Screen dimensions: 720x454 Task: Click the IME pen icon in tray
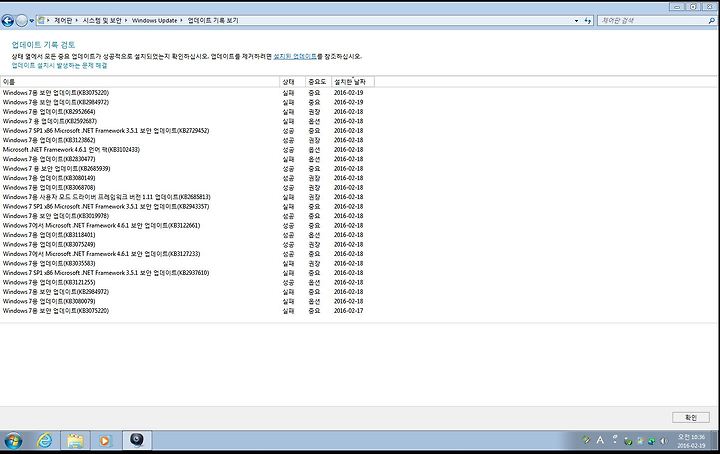[586, 440]
